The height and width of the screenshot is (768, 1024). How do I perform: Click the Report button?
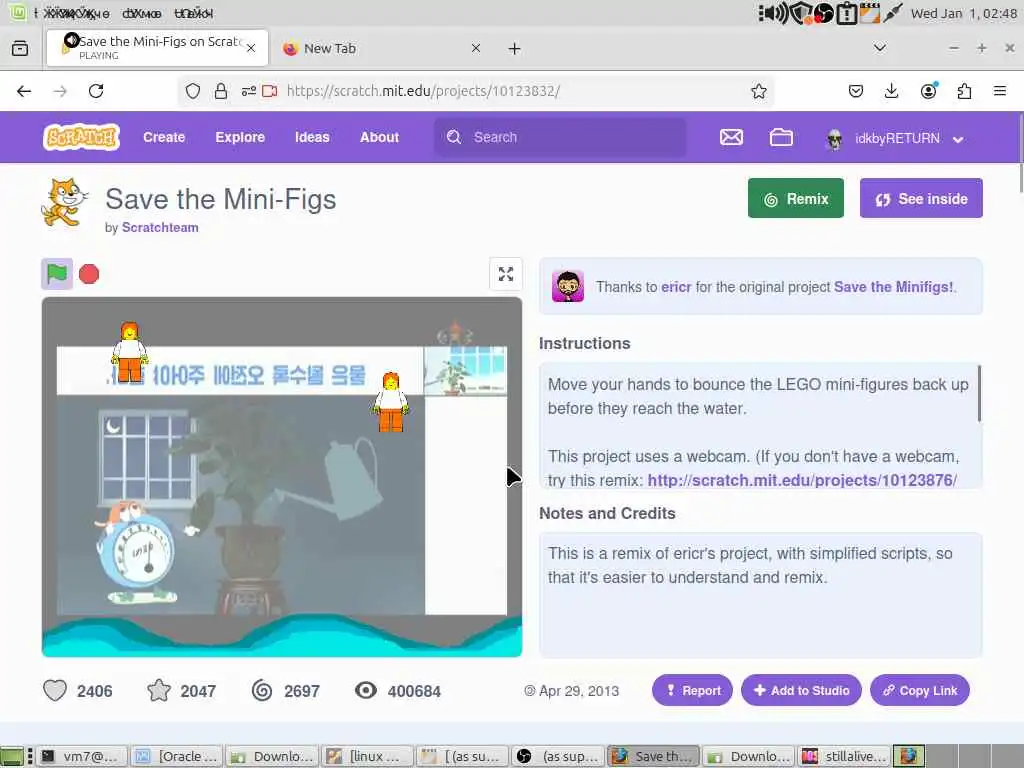692,690
